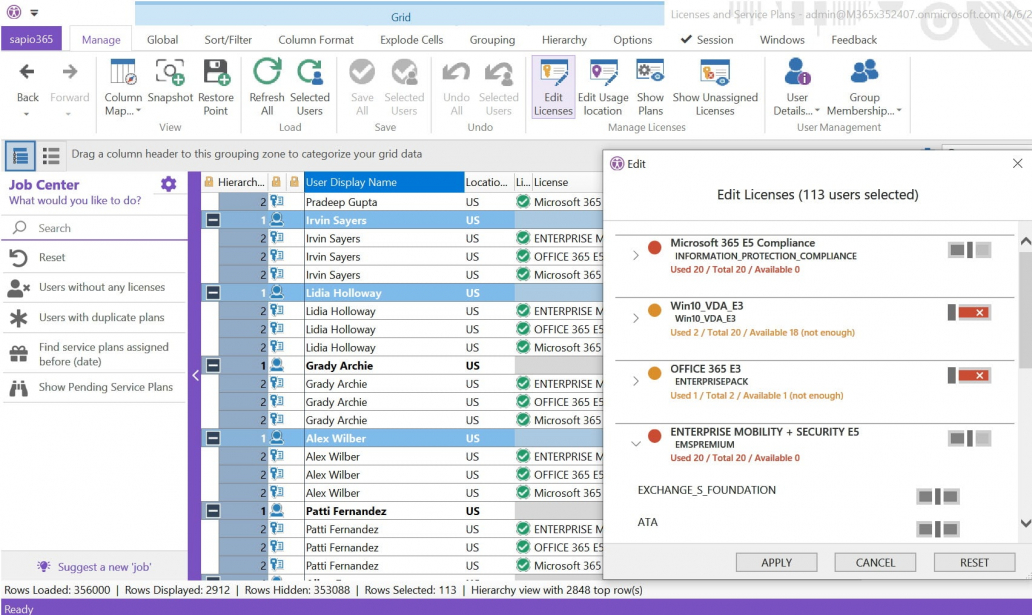
Task: Open Edit Usage location tool
Action: click(x=603, y=87)
